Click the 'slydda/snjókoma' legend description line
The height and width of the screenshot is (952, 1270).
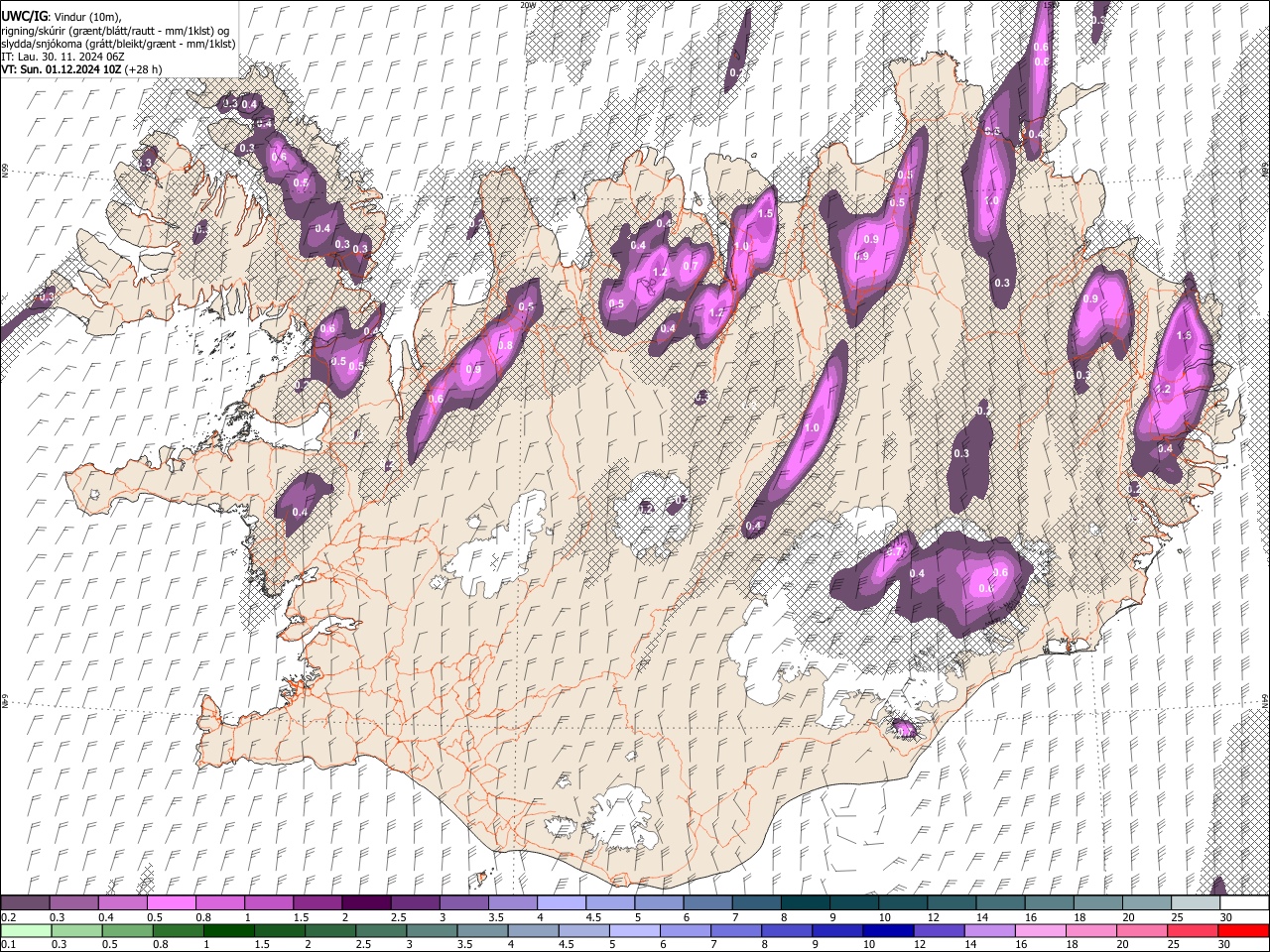118,44
